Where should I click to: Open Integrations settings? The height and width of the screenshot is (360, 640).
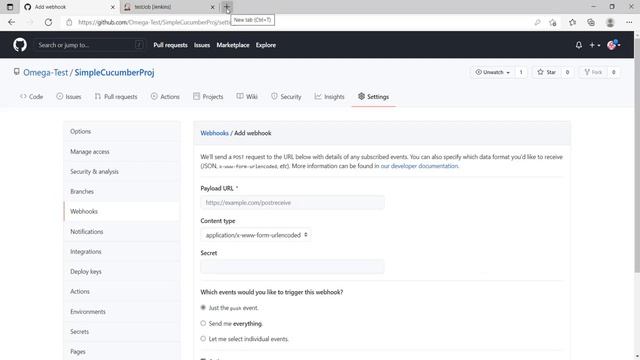point(122,251)
